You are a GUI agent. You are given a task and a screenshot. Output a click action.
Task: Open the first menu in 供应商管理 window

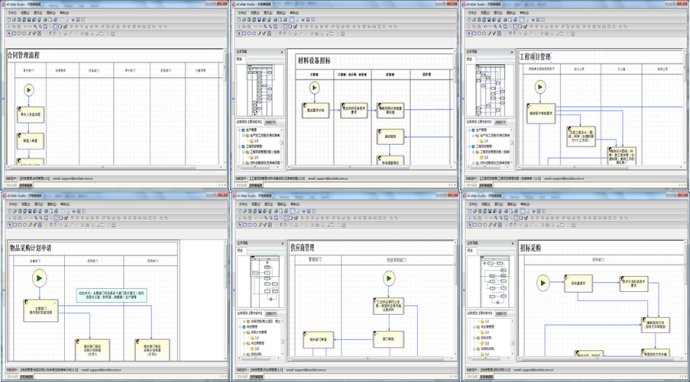point(243,204)
